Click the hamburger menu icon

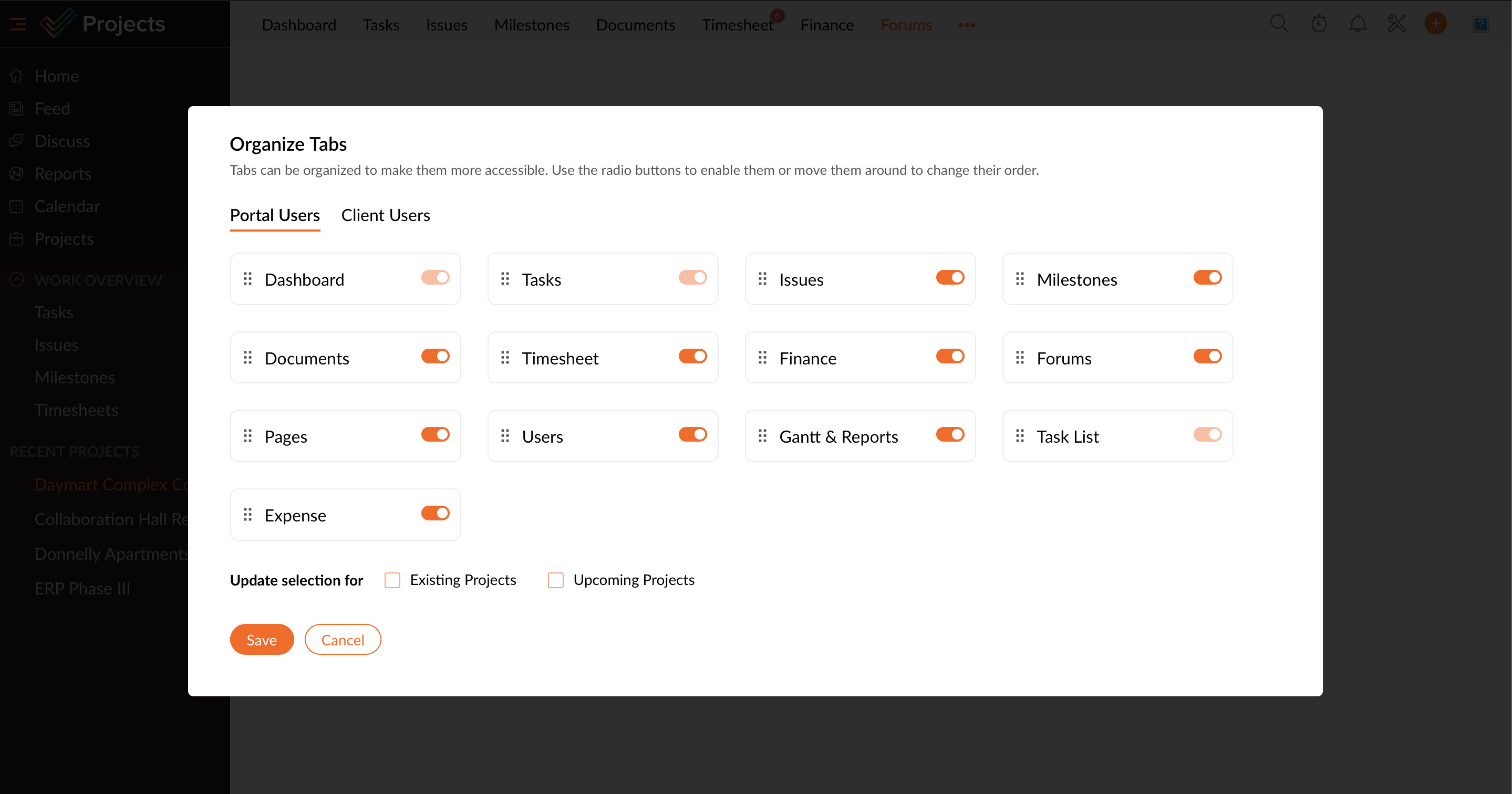(x=18, y=24)
